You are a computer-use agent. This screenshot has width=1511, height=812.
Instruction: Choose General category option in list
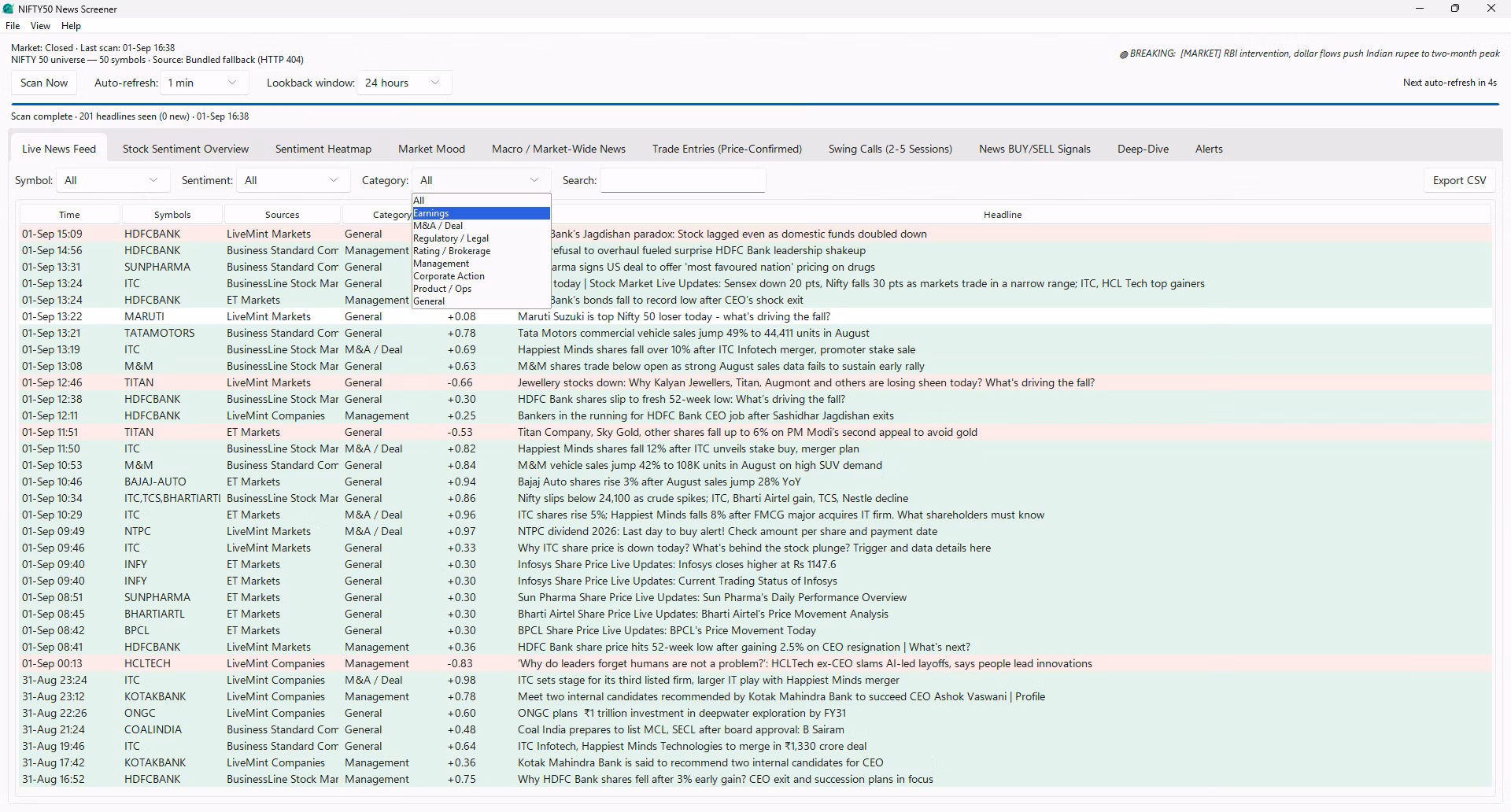481,301
